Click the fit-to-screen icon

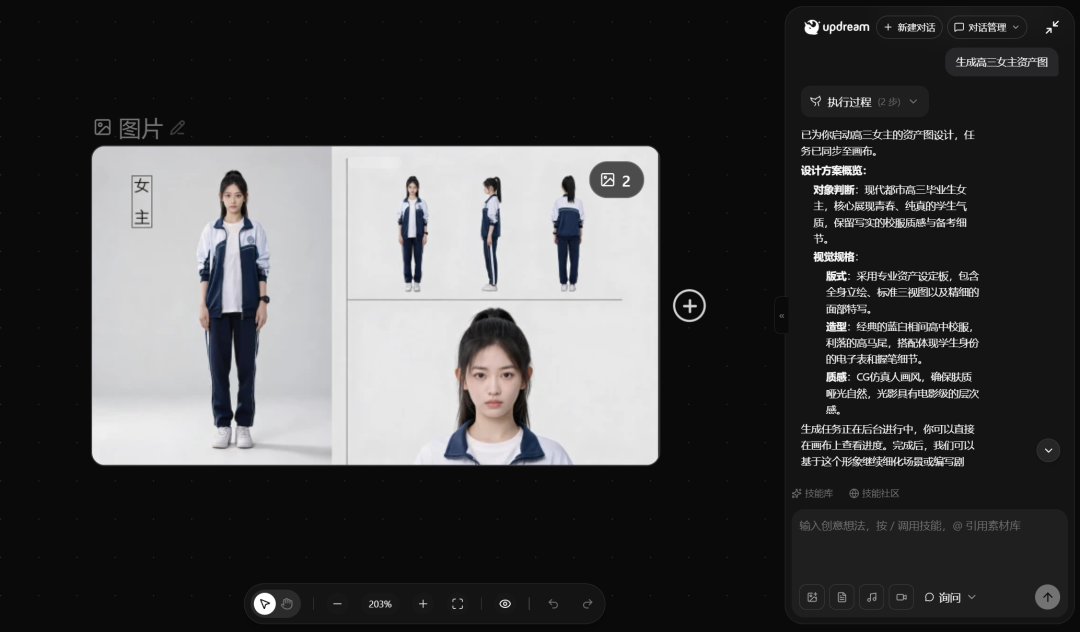[457, 604]
